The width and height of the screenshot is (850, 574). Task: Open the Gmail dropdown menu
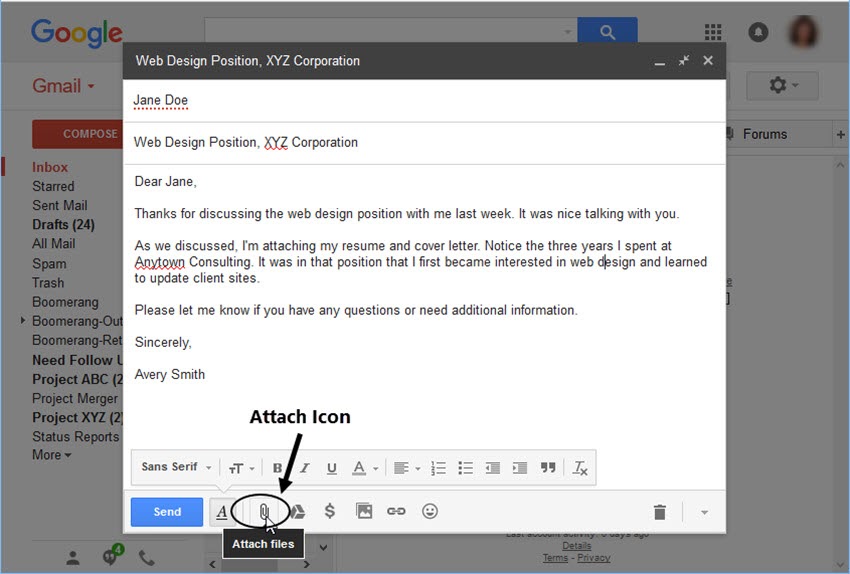pos(63,86)
